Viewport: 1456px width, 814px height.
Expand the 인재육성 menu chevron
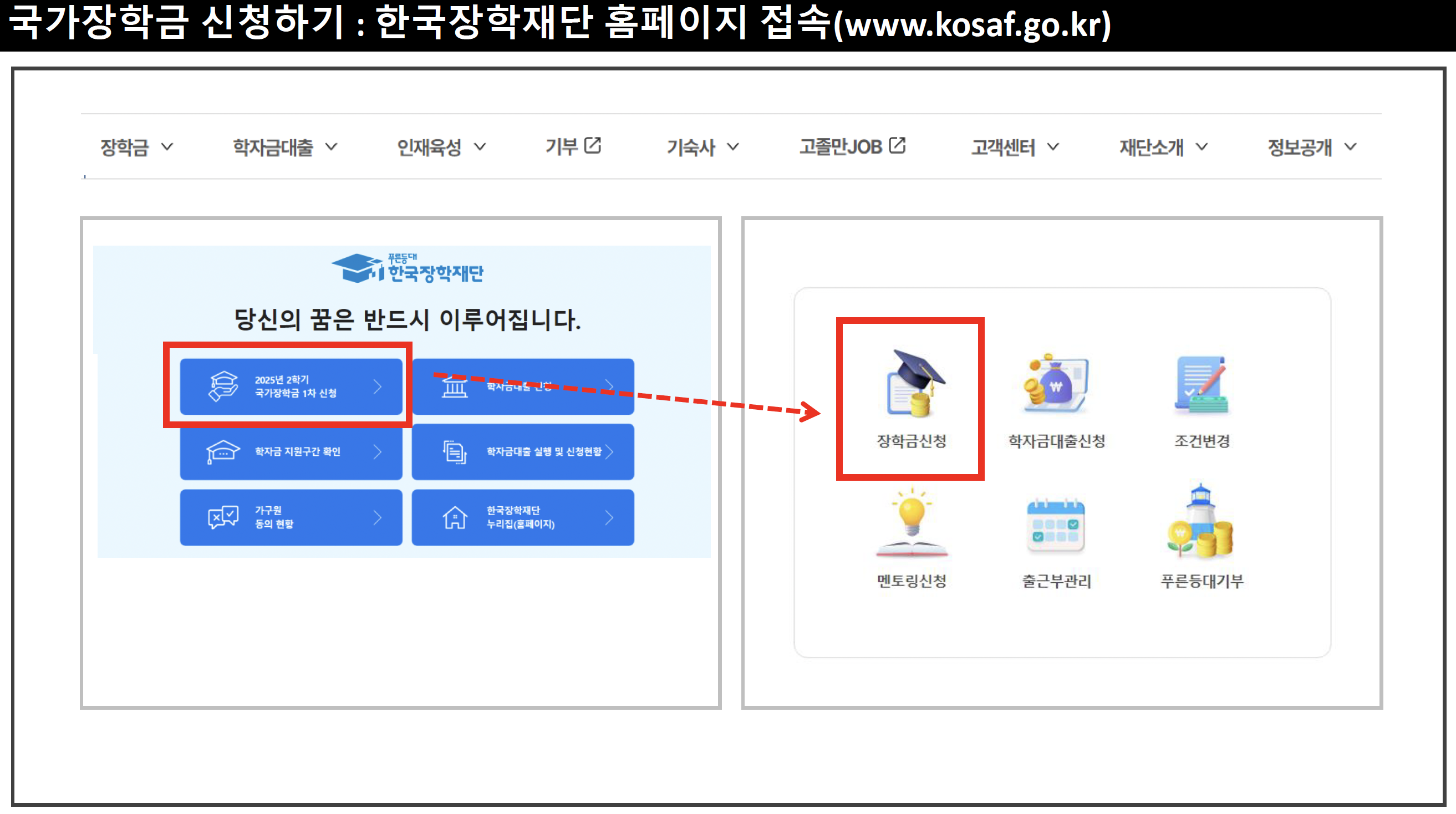(480, 147)
